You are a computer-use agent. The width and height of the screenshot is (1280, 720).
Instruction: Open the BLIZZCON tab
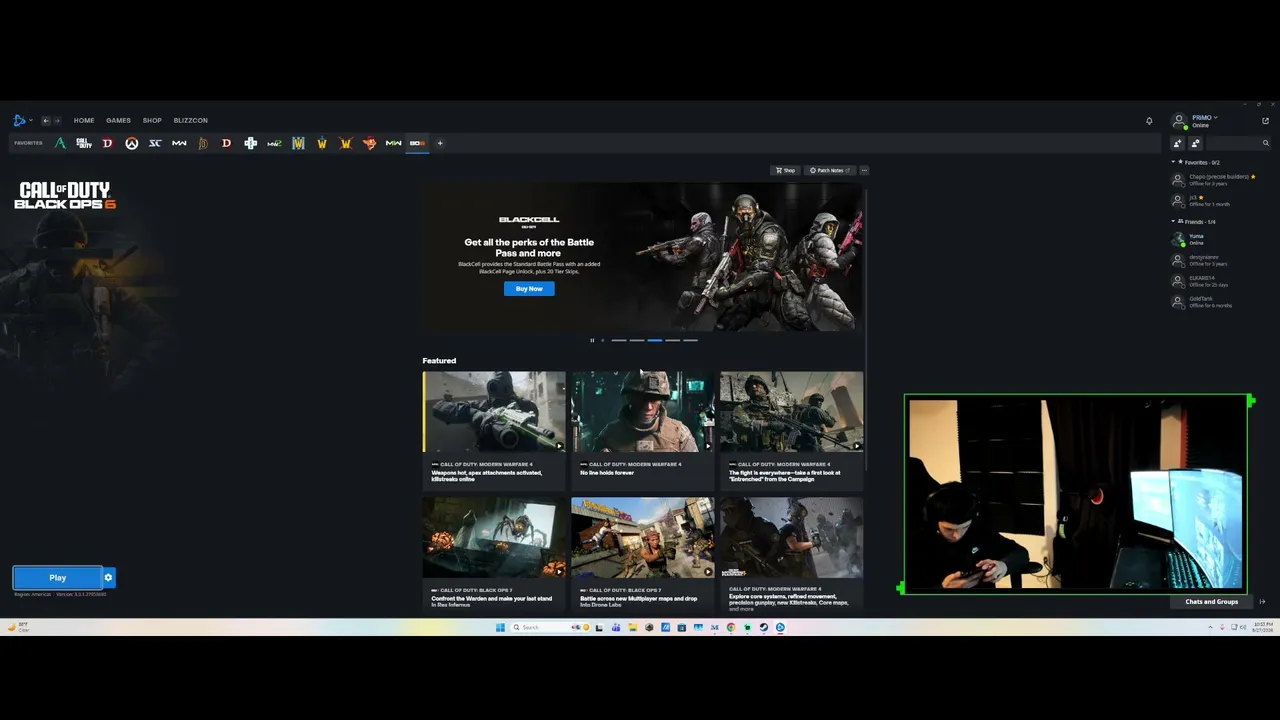191,121
